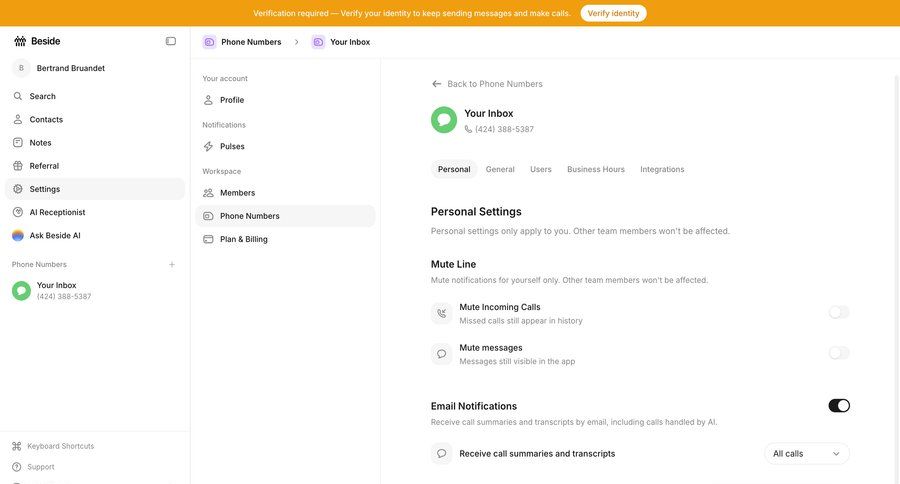The height and width of the screenshot is (484, 900).
Task: Open Ask Beside AI
Action: [95, 235]
